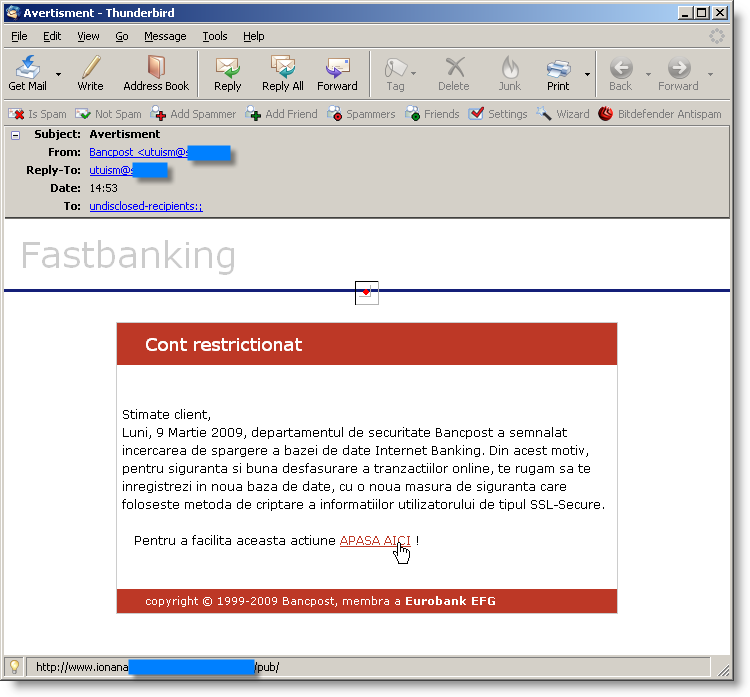The width and height of the screenshot is (750, 697).
Task: Minimize the Thunderbird window
Action: pos(685,13)
